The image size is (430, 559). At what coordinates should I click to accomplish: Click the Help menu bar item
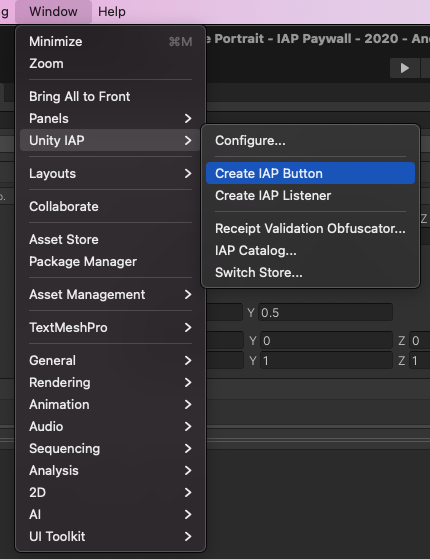coord(112,11)
